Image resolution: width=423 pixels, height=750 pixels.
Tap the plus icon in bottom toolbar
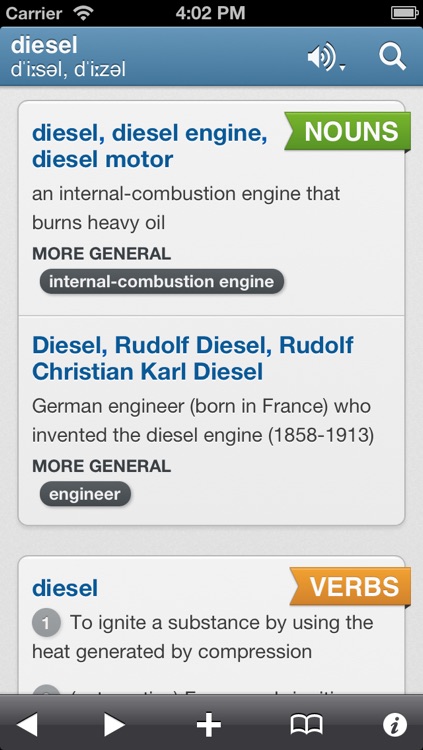click(x=209, y=724)
